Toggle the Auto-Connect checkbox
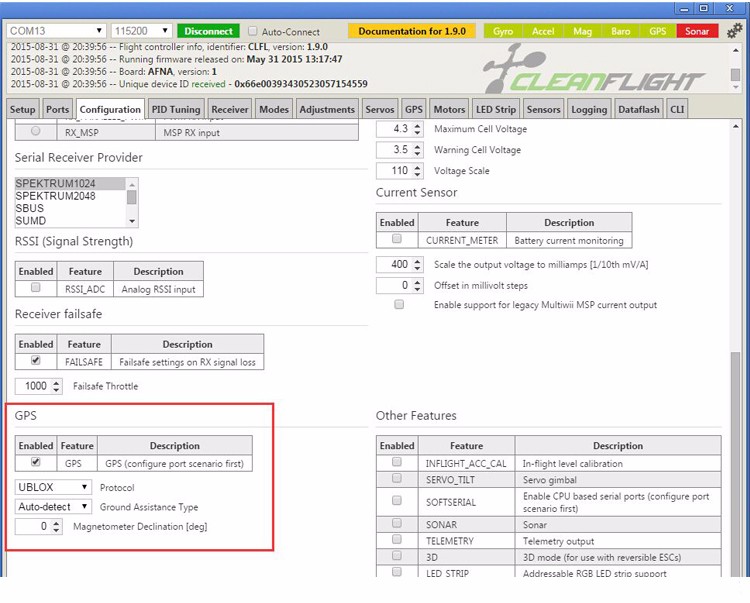750x603 pixels. pos(253,31)
